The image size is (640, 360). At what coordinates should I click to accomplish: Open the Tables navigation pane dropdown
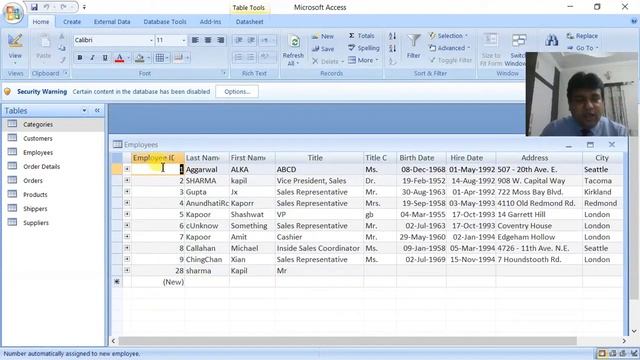(x=84, y=111)
